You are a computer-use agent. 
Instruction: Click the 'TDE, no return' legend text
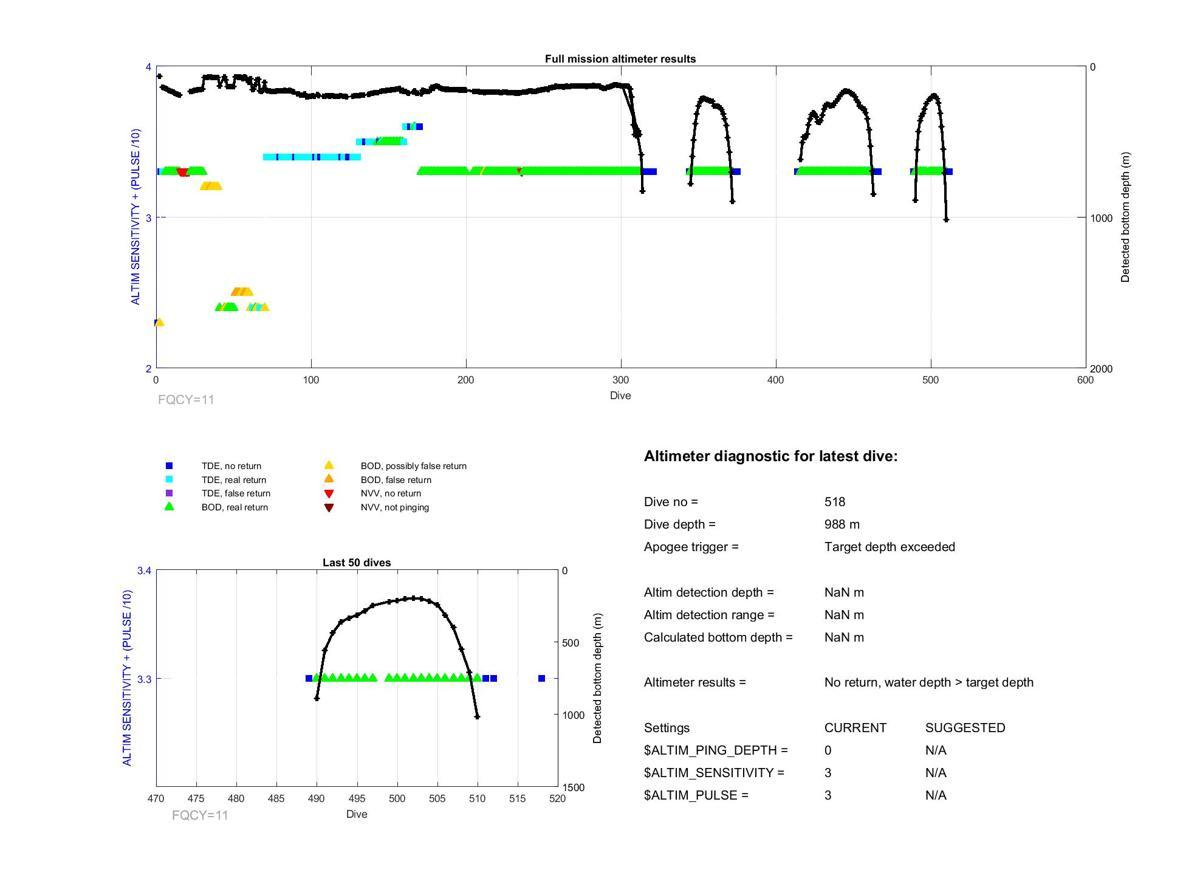coord(233,466)
